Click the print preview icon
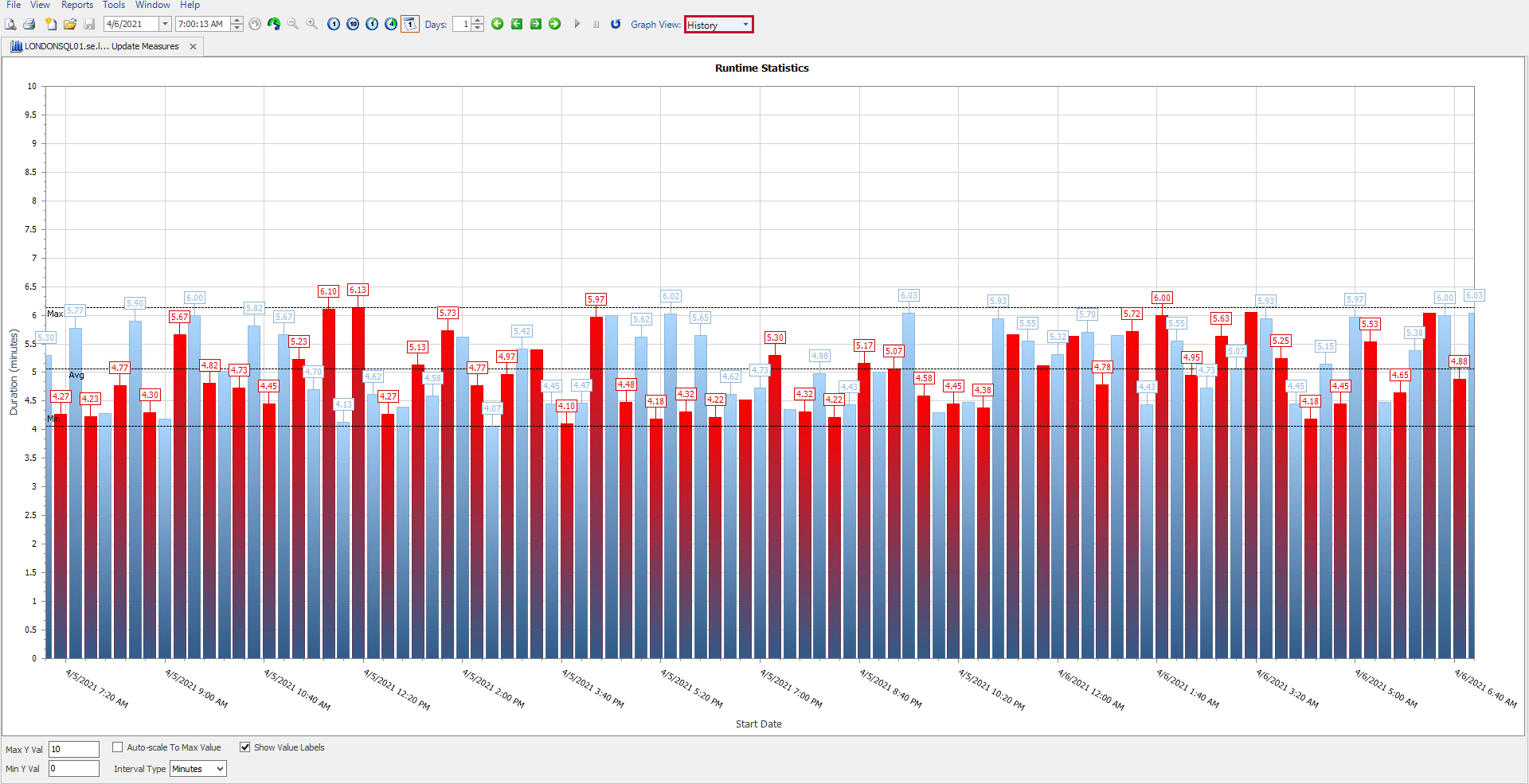 click(10, 25)
